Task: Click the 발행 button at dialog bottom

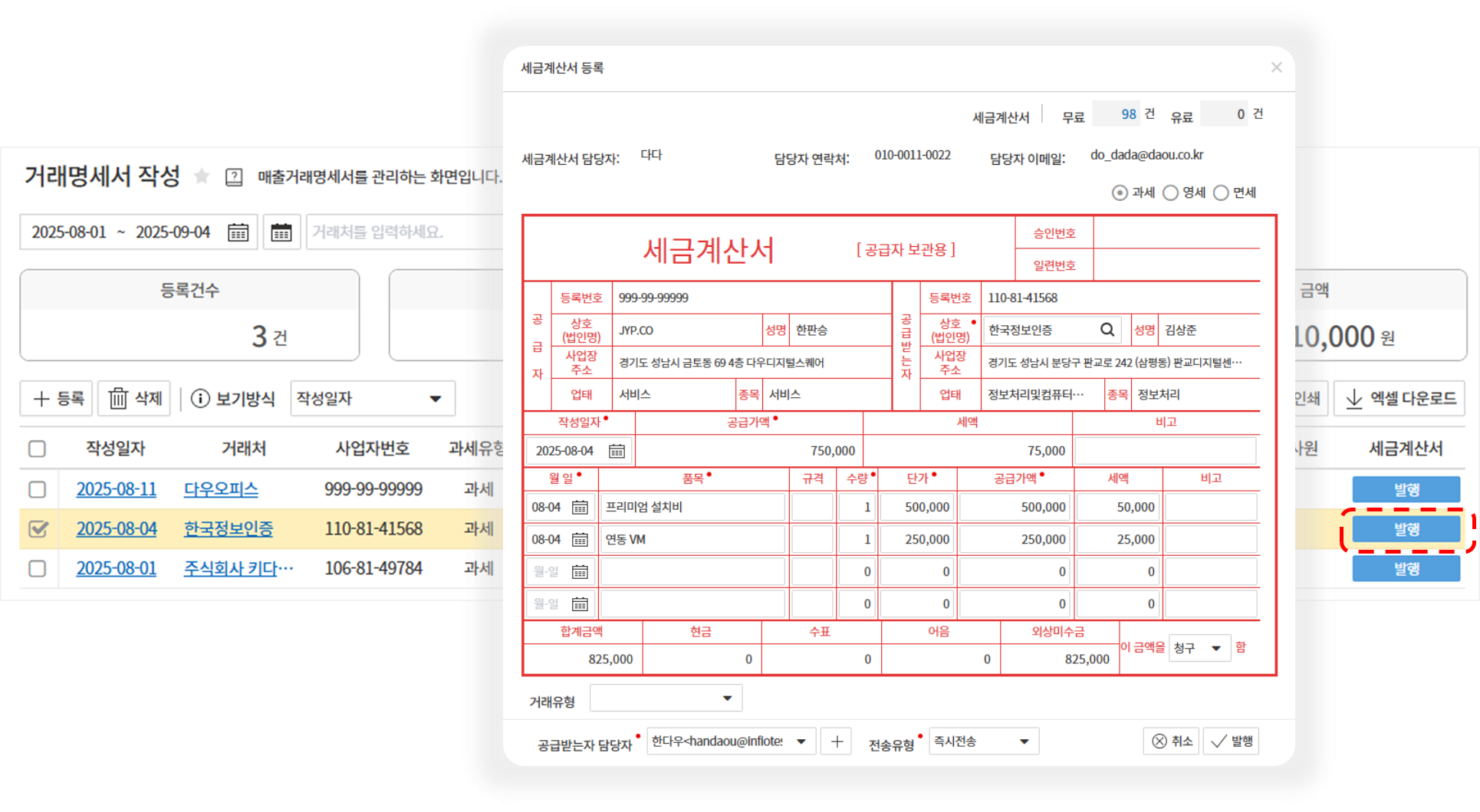Action: point(1231,741)
